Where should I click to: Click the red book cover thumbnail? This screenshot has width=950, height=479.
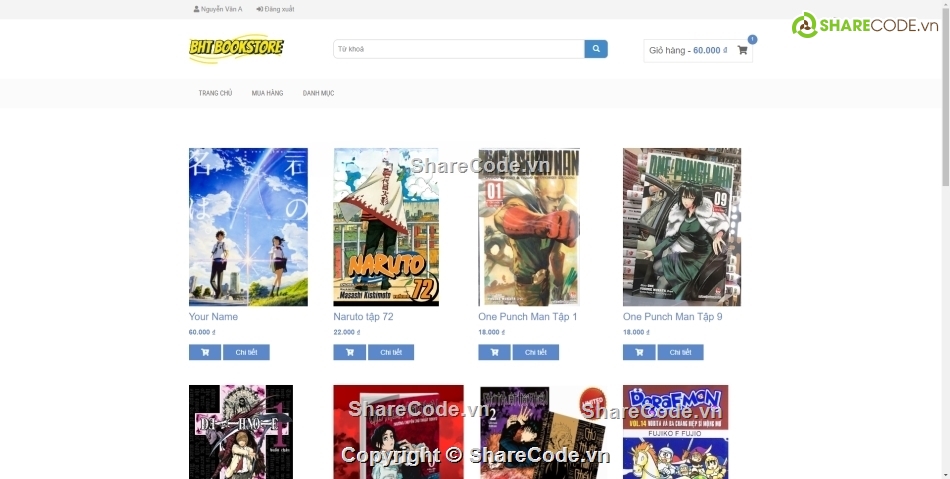point(398,432)
